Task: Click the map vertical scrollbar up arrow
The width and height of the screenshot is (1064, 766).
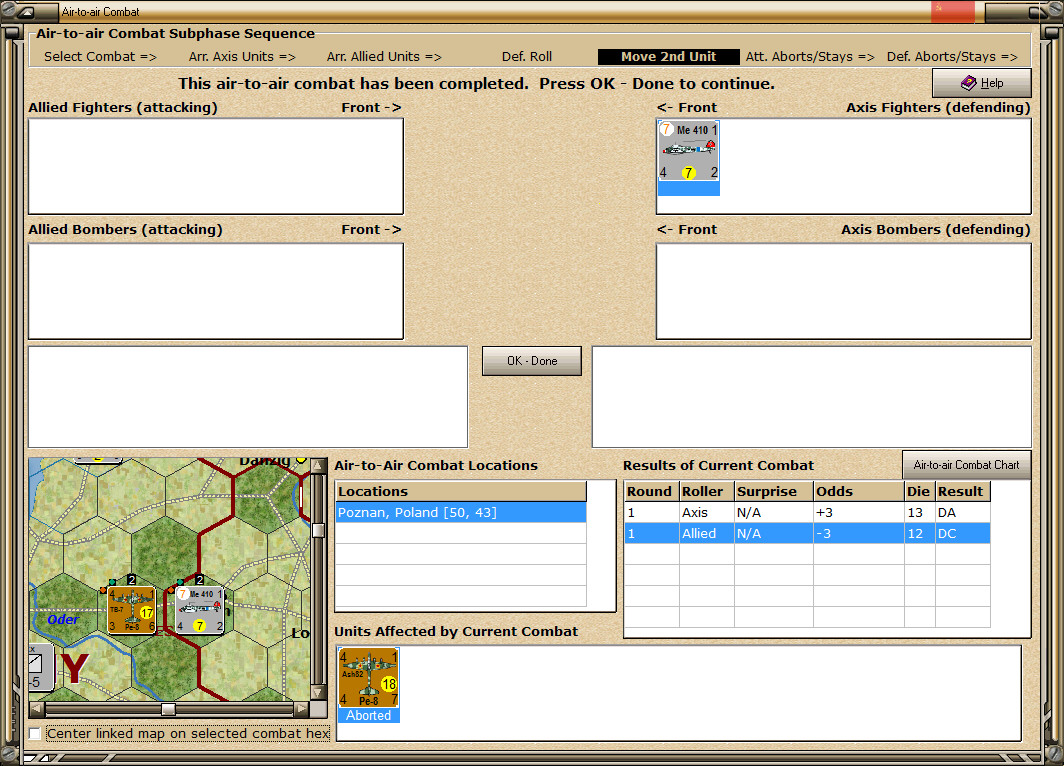Action: pos(317,465)
